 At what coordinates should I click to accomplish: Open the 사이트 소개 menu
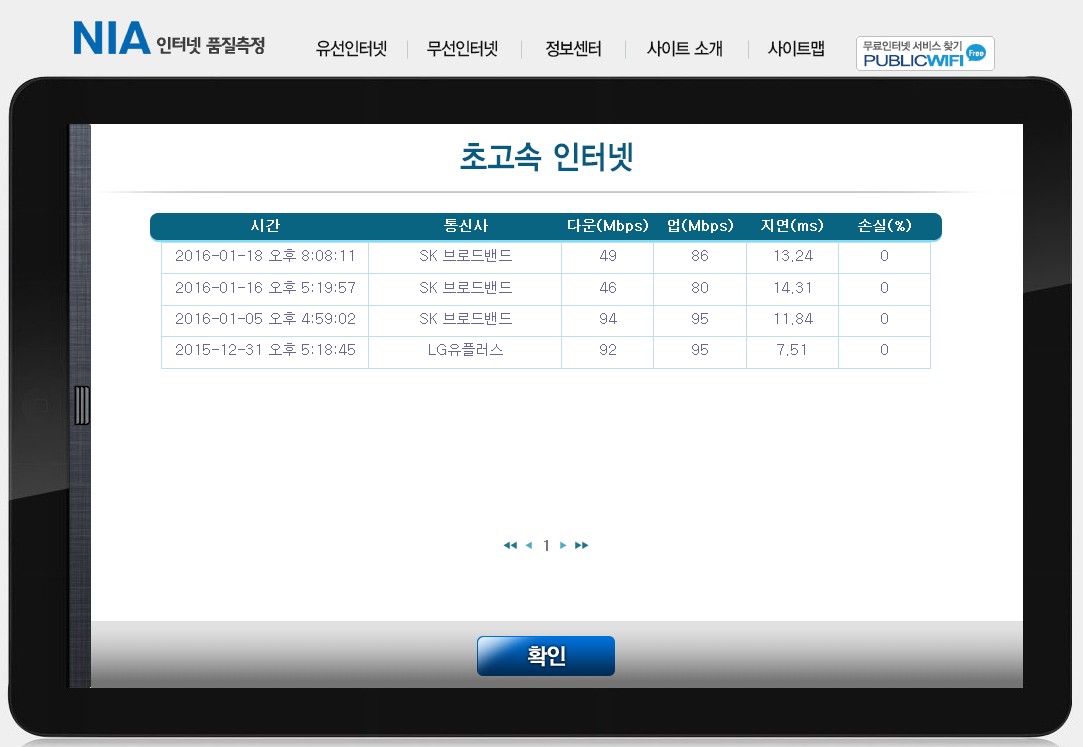click(x=684, y=49)
